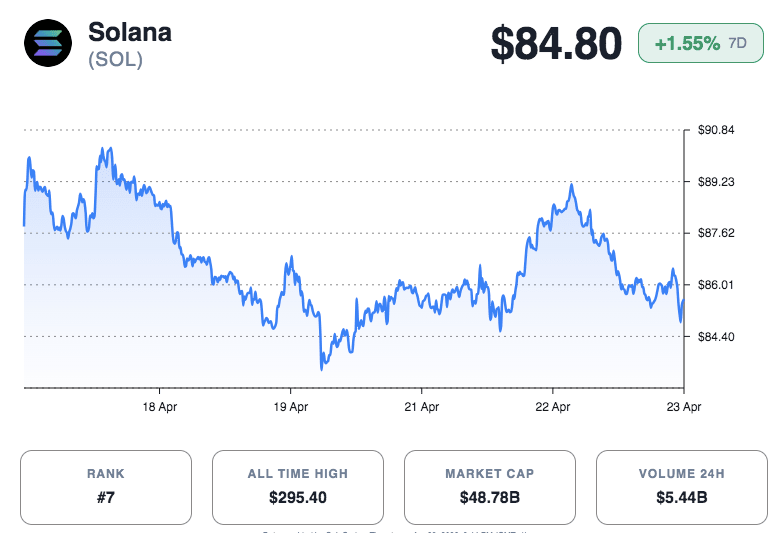Click the 23 Apr date label

click(683, 407)
